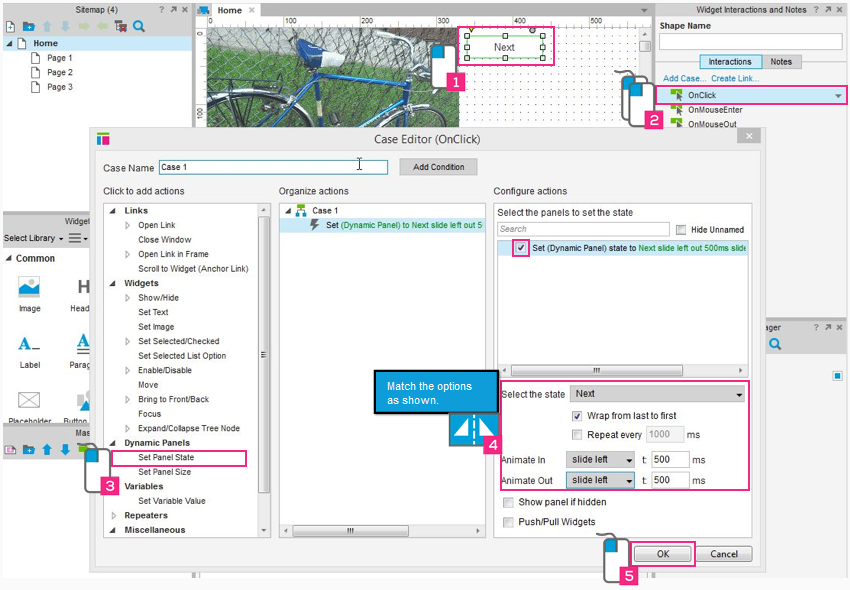Click the Add Page icon in Sitemap
The image size is (850, 590).
point(9,26)
